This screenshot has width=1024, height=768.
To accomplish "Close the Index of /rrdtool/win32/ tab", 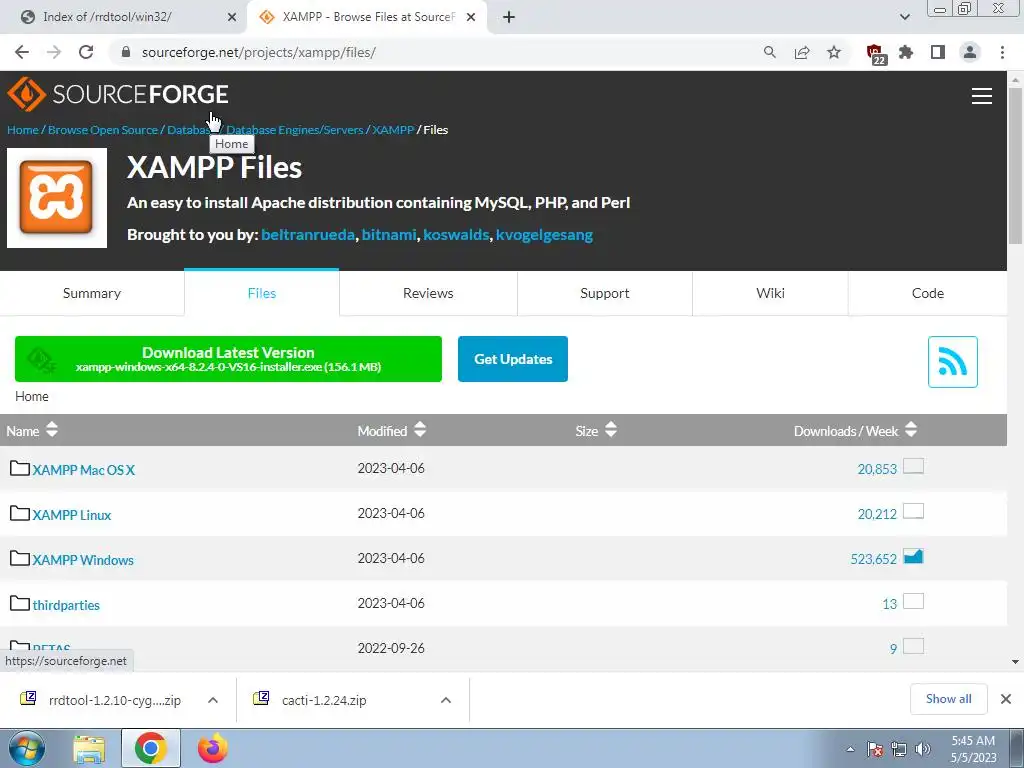I will pyautogui.click(x=232, y=18).
